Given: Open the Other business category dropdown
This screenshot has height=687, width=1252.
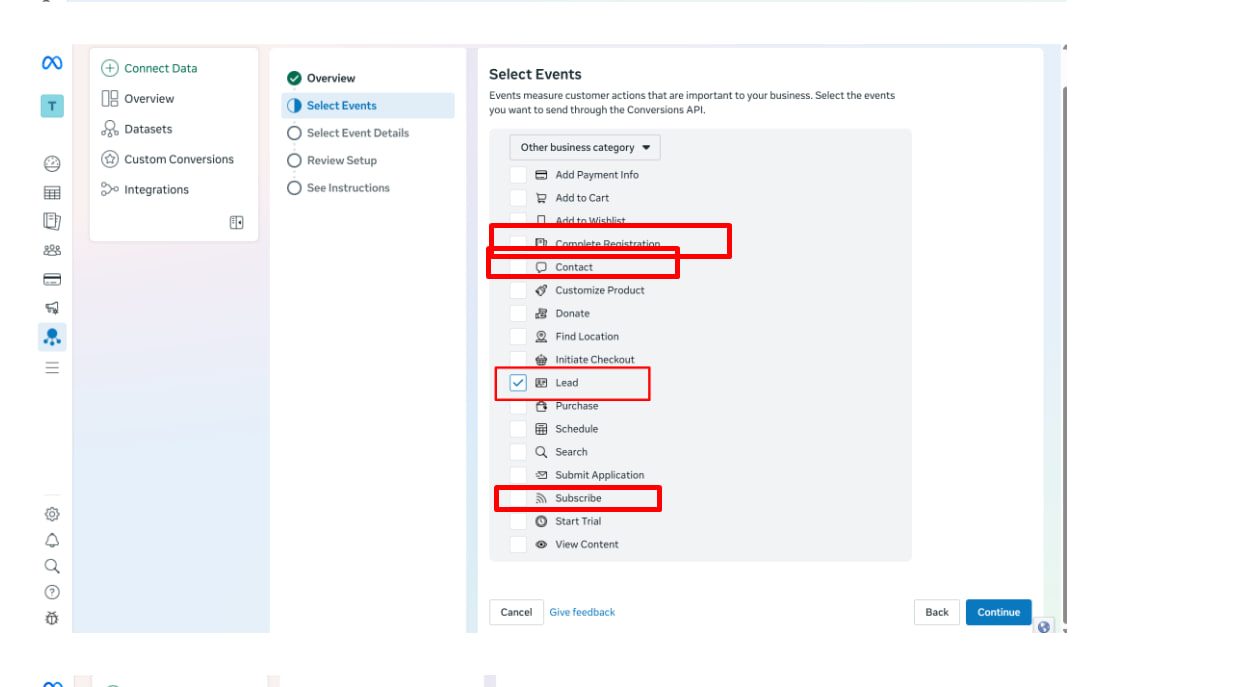Looking at the screenshot, I should (585, 148).
